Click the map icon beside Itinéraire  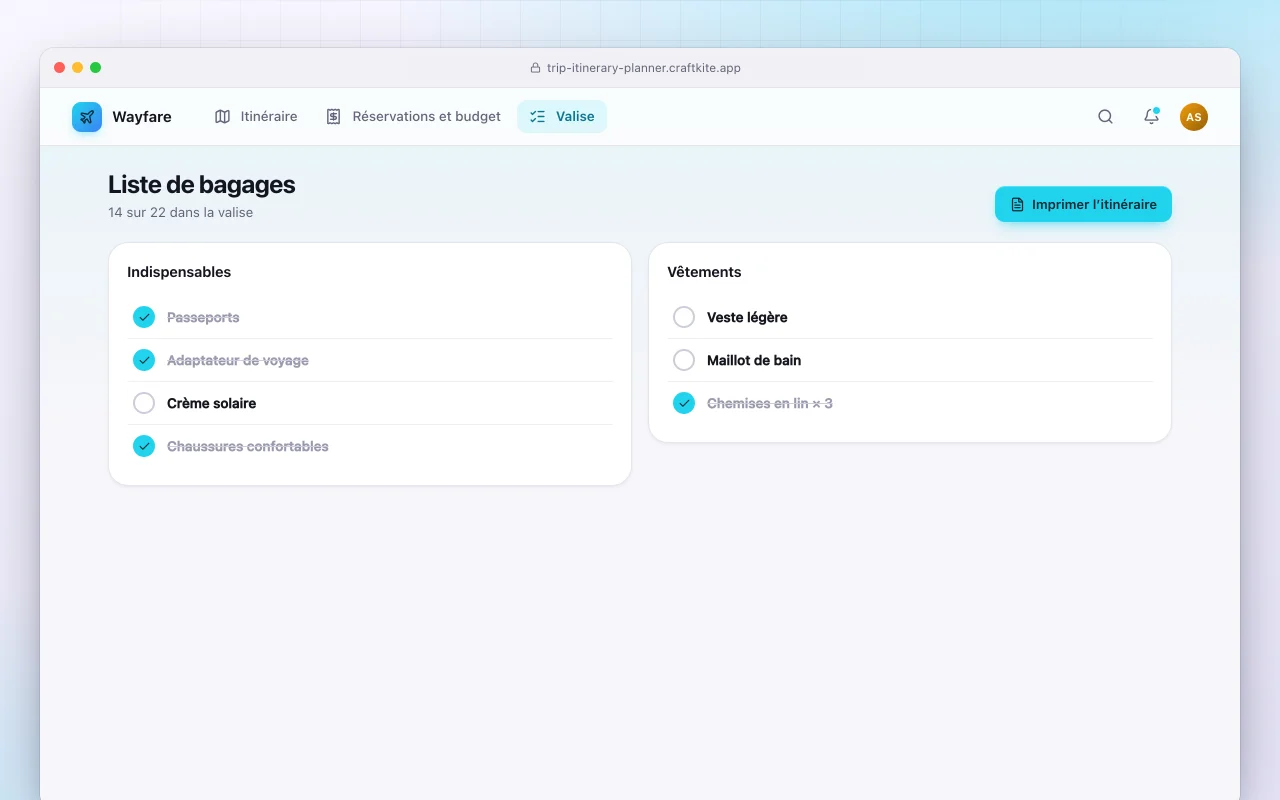tap(223, 117)
